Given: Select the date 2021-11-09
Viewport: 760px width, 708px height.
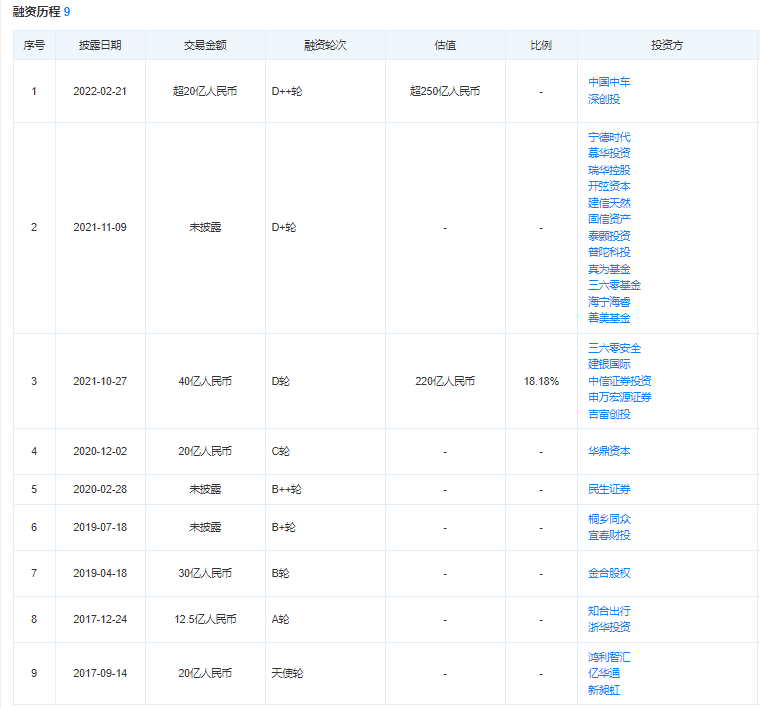Looking at the screenshot, I should tap(100, 227).
